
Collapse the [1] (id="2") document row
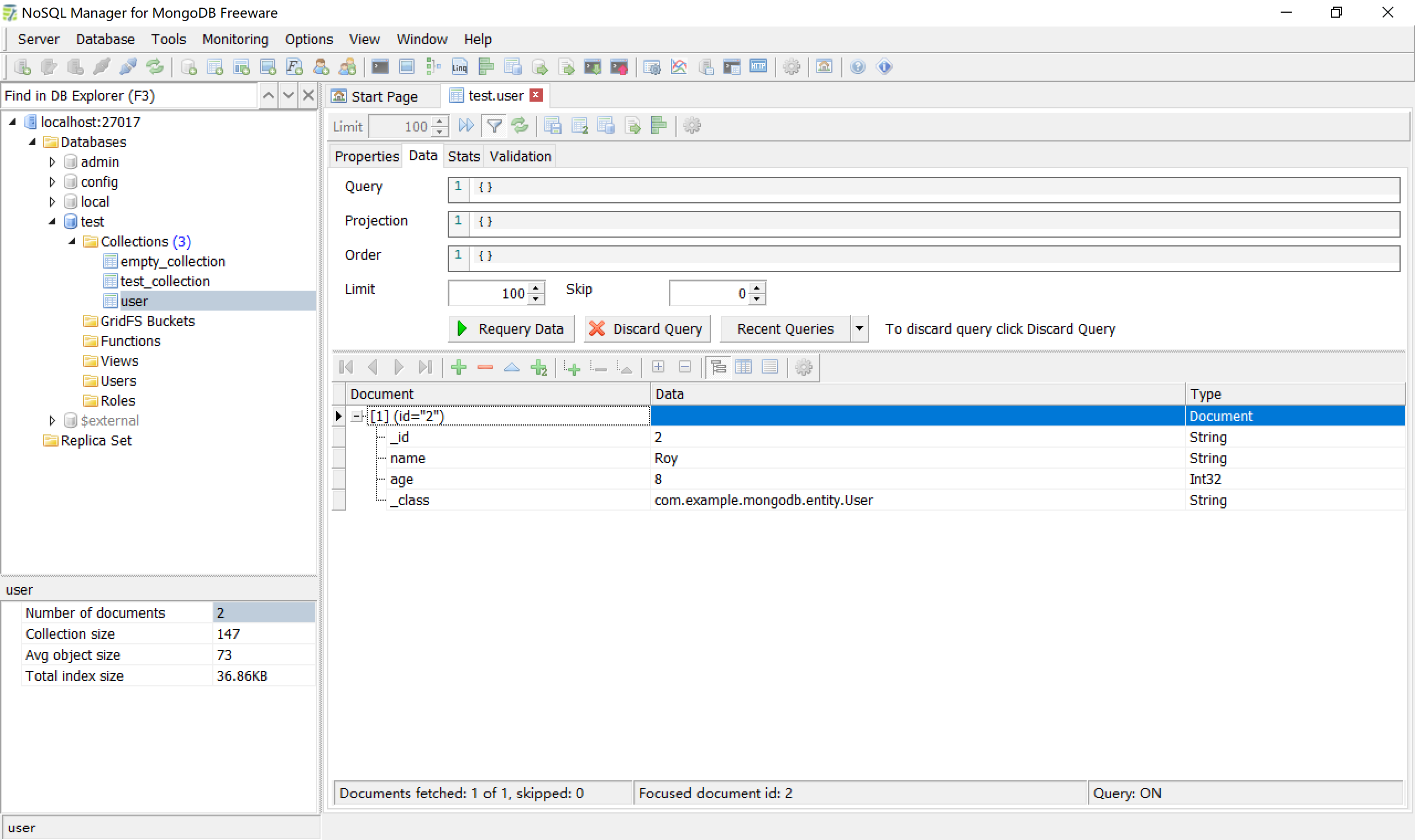(357, 416)
